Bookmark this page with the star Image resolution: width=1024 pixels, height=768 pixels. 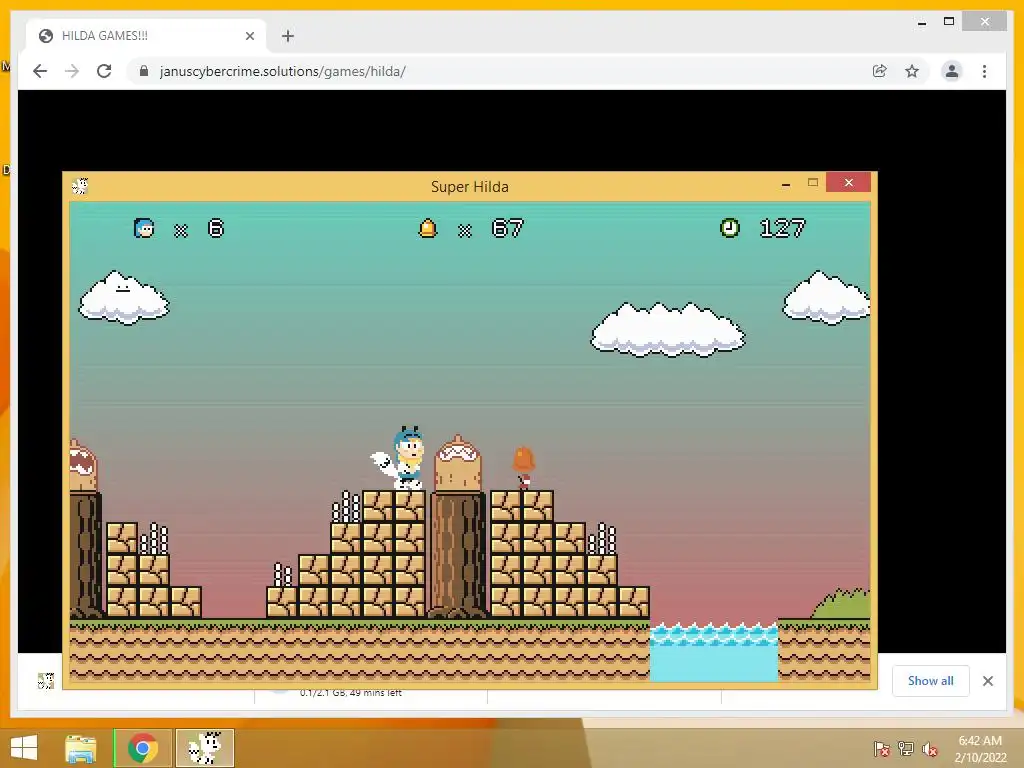[x=912, y=71]
